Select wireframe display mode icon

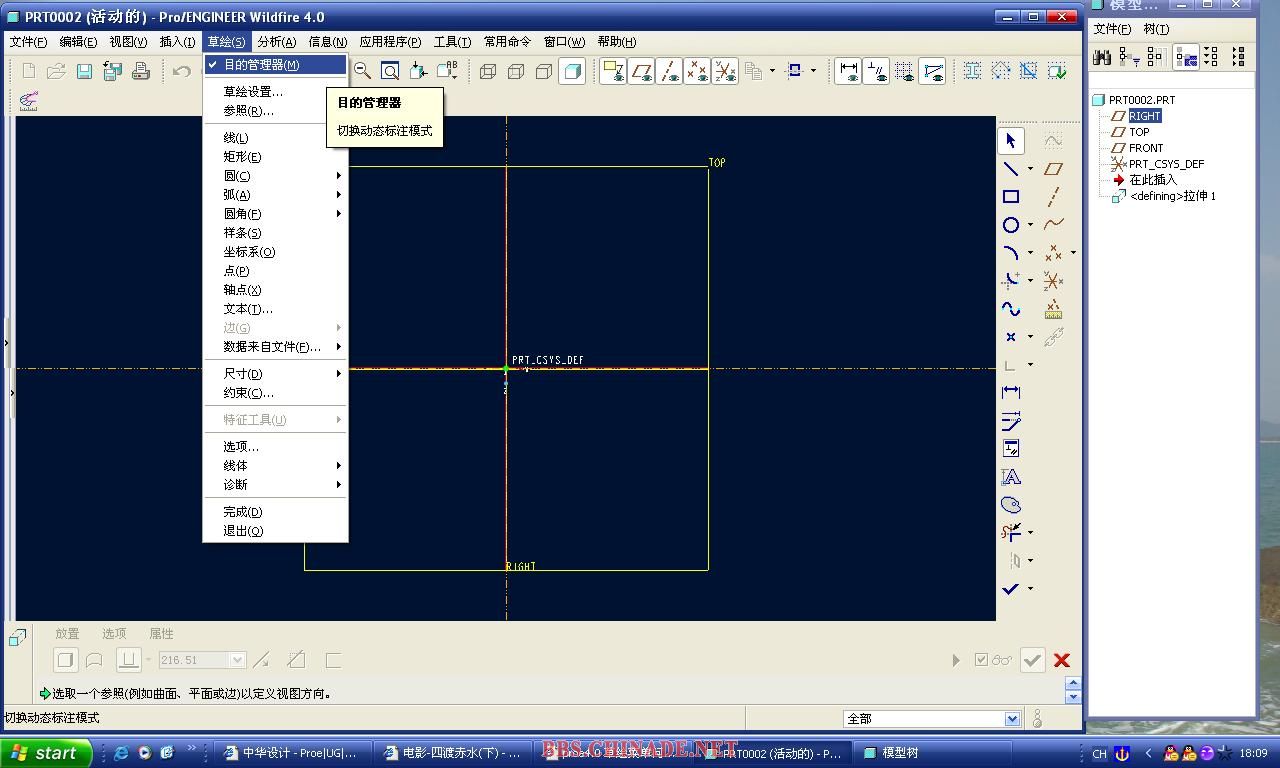(488, 71)
